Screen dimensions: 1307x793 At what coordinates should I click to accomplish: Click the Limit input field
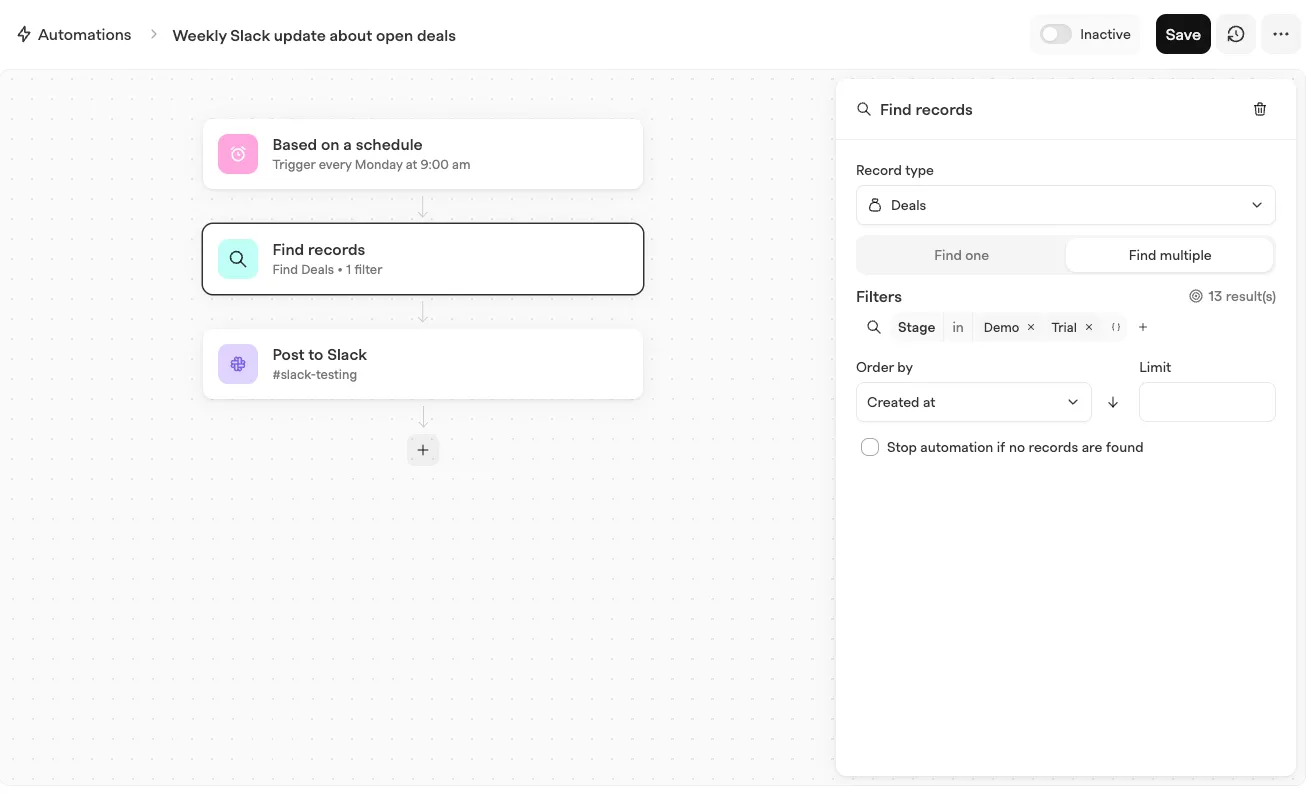[x=1207, y=402]
